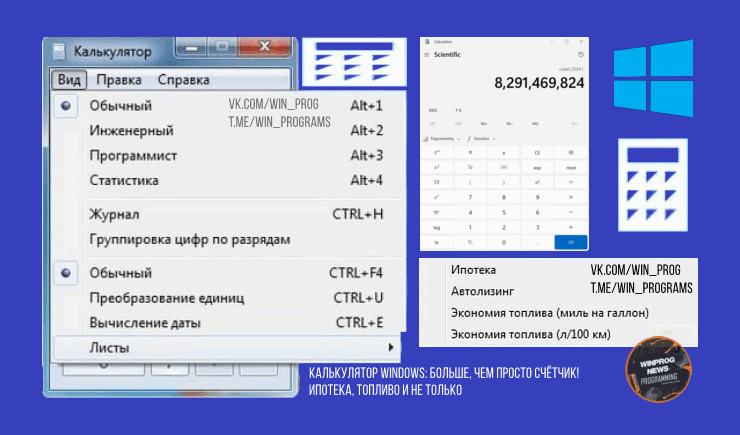The image size is (740, 435).
Task: Choose Преобразование единиц
Action: pos(228,298)
